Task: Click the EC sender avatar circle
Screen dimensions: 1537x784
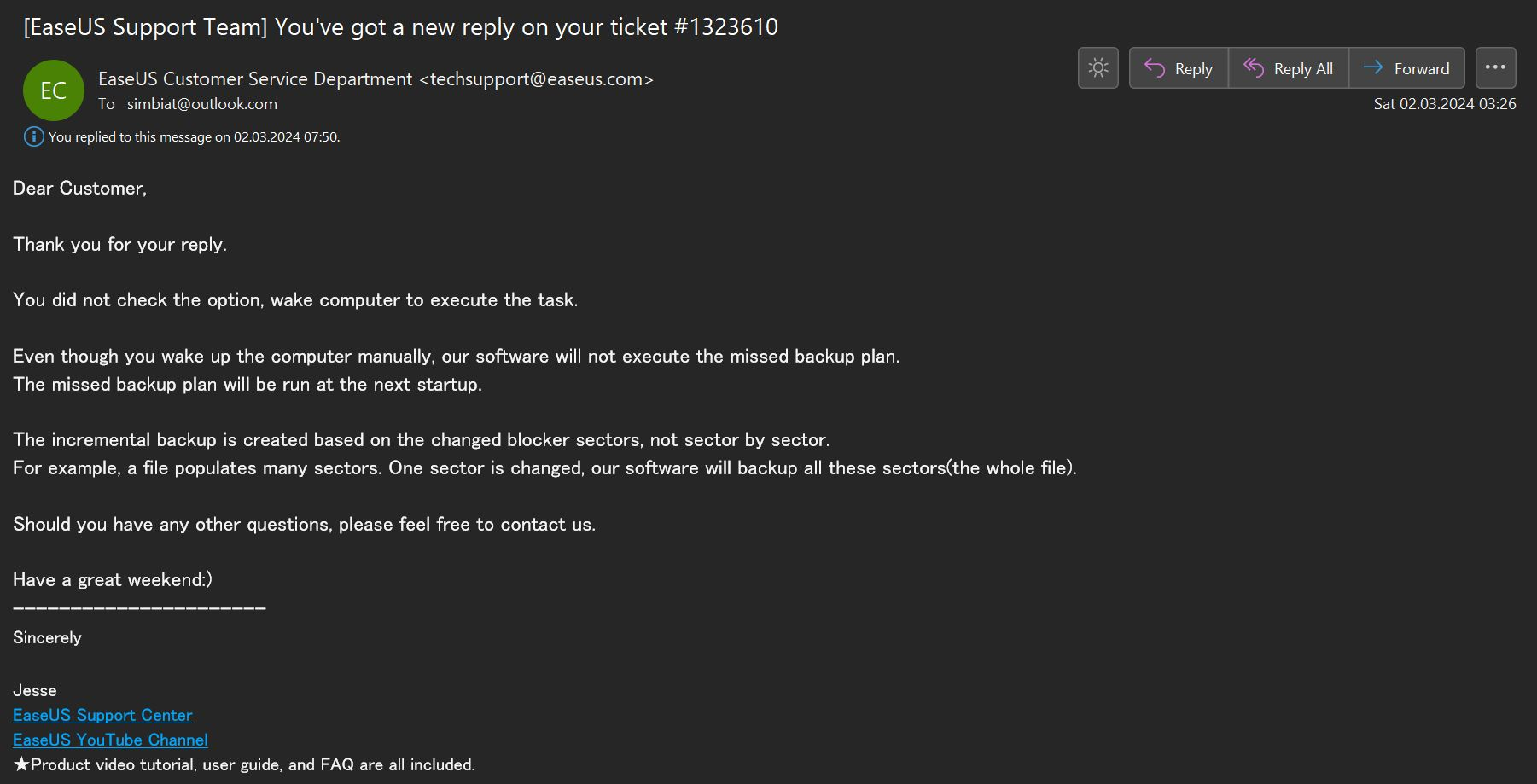Action: pos(53,90)
